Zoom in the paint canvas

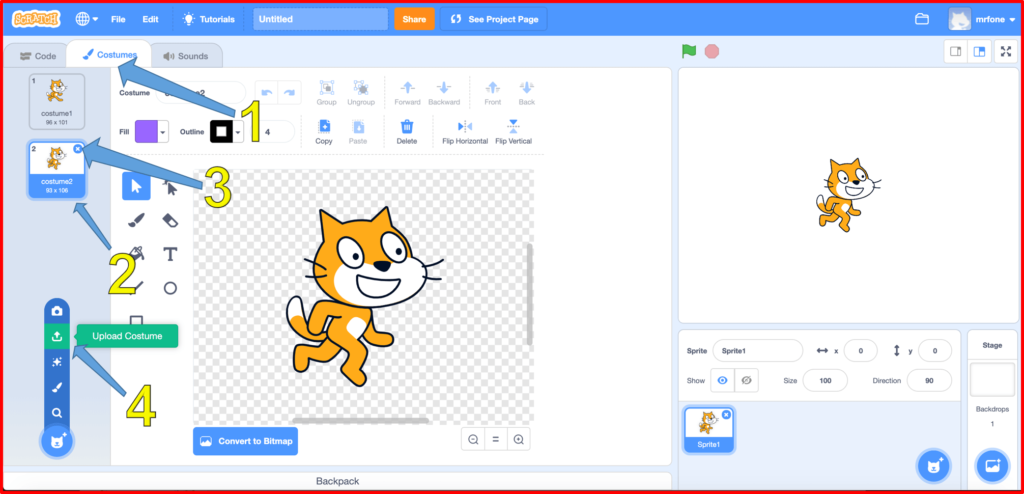click(519, 440)
